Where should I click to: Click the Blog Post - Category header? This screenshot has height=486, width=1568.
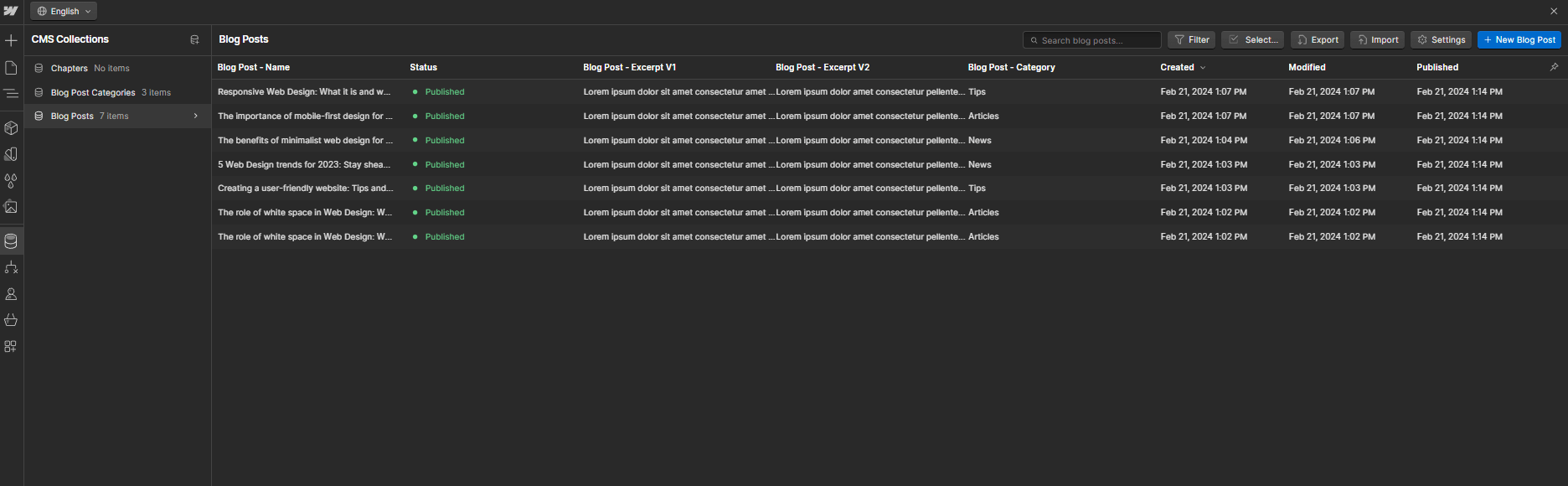1012,67
